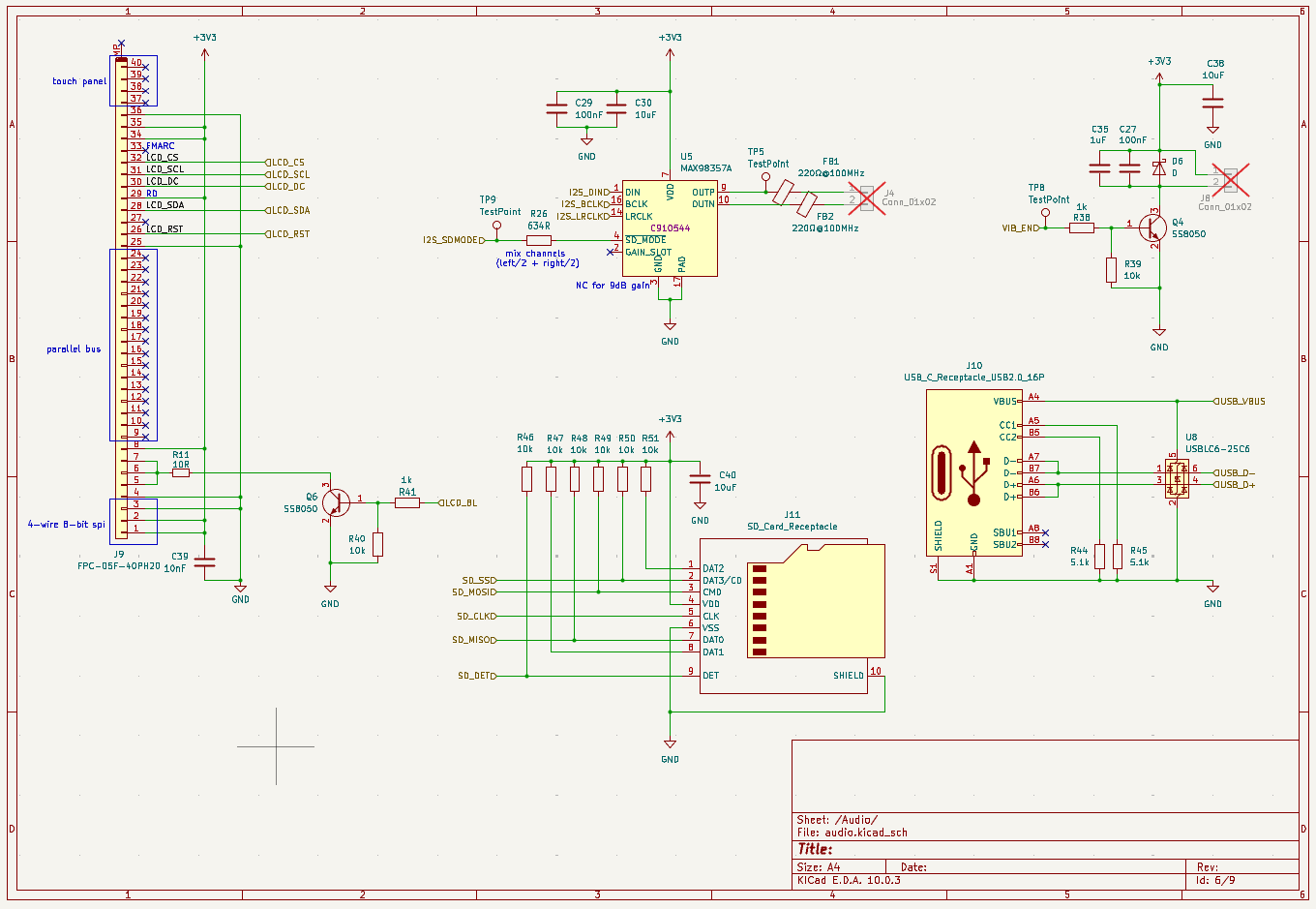
Task: Select resistor R38 1k symbol
Action: tap(1081, 228)
